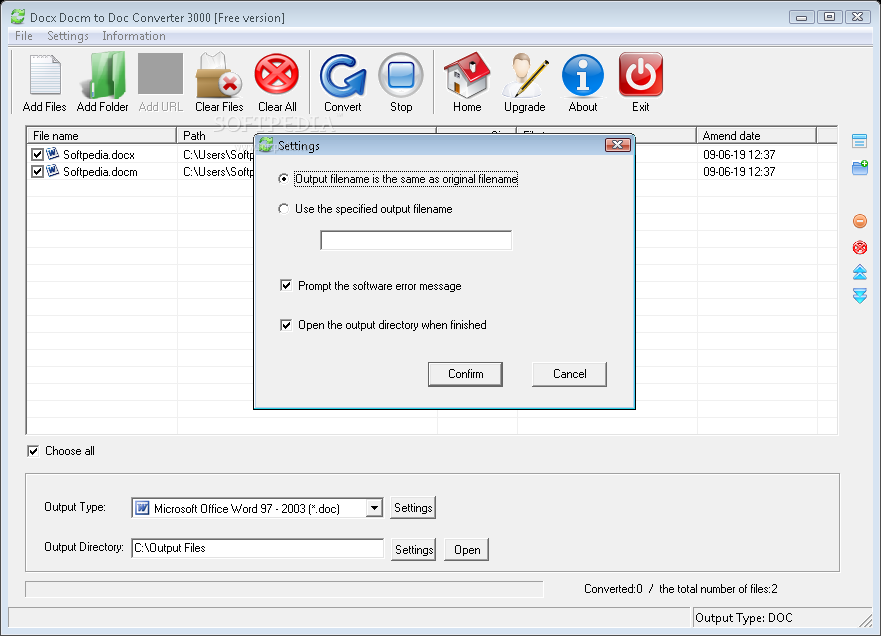Viewport: 881px width, 636px height.
Task: Click the Amend date column header
Action: [756, 135]
